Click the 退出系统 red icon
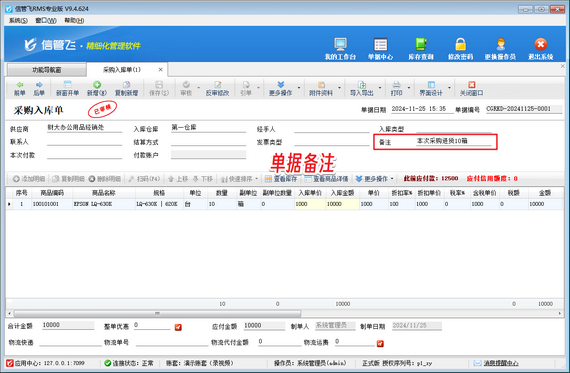The height and width of the screenshot is (373, 570). pyautogui.click(x=541, y=48)
